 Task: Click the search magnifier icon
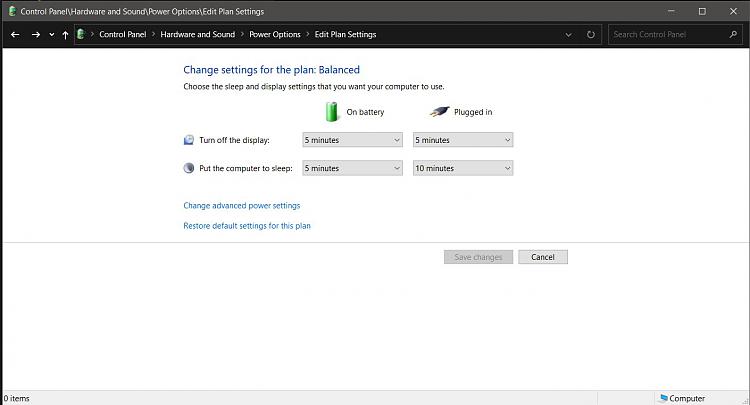[x=733, y=34]
